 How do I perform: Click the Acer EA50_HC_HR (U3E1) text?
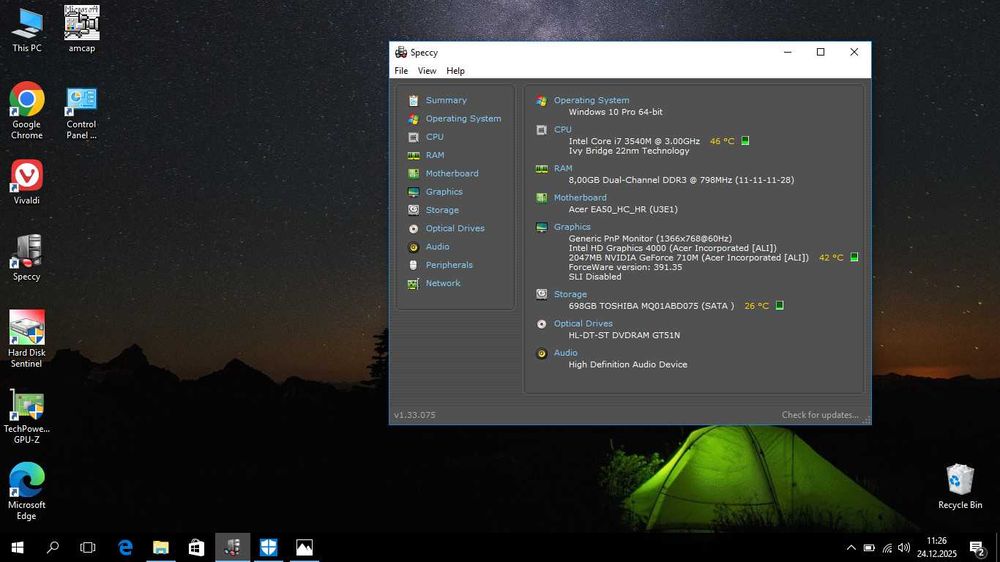pos(623,209)
